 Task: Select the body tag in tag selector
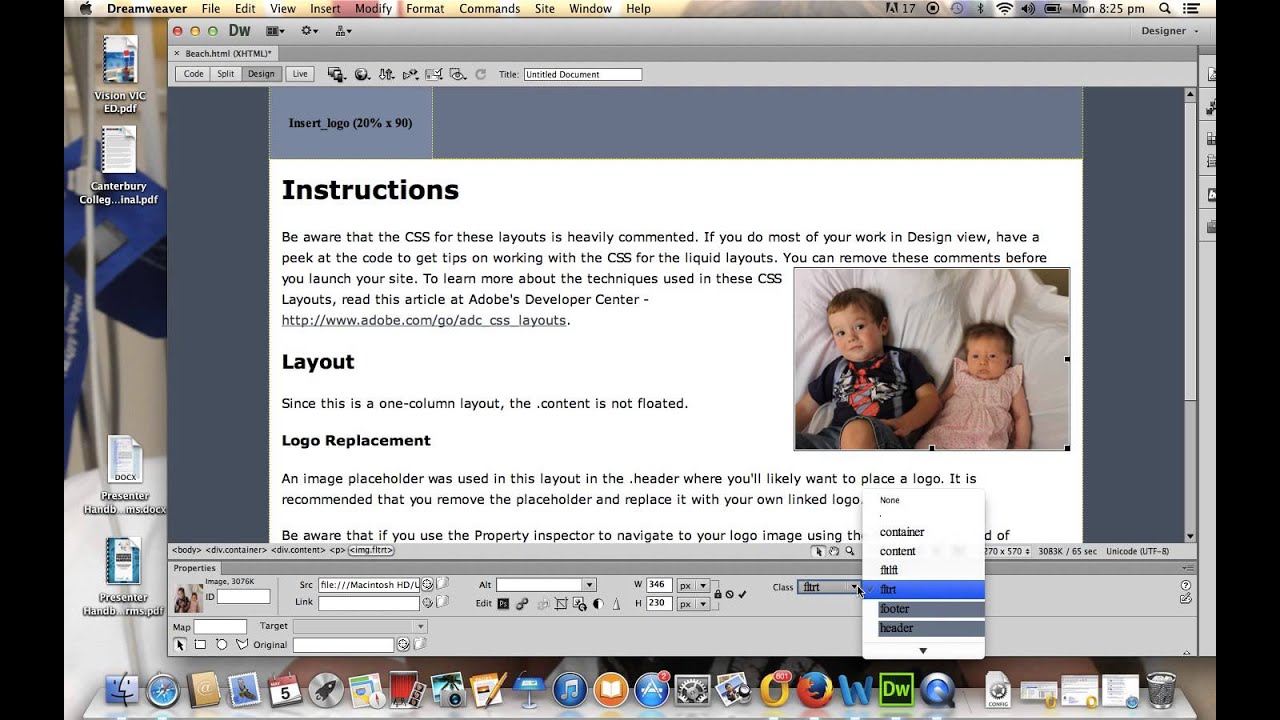(186, 550)
